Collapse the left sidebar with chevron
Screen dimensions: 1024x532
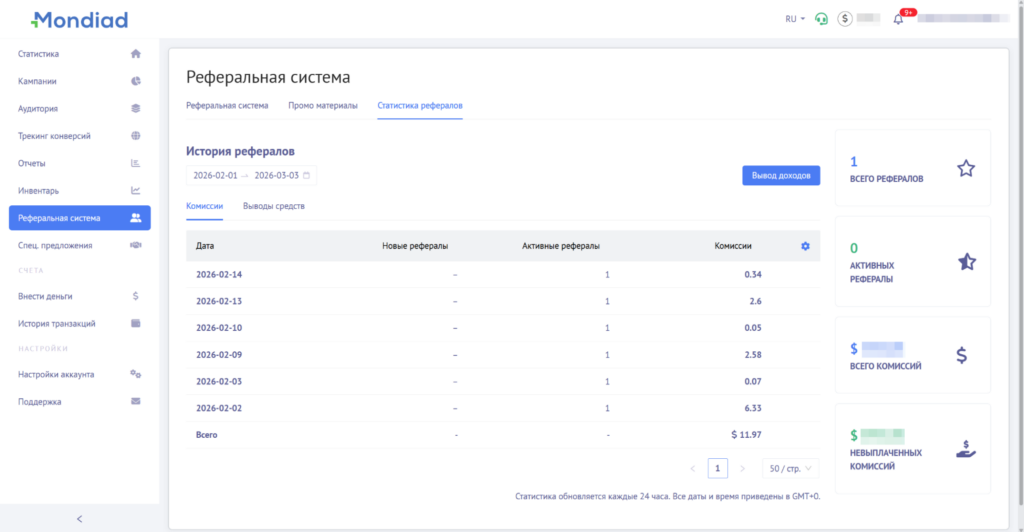point(79,518)
